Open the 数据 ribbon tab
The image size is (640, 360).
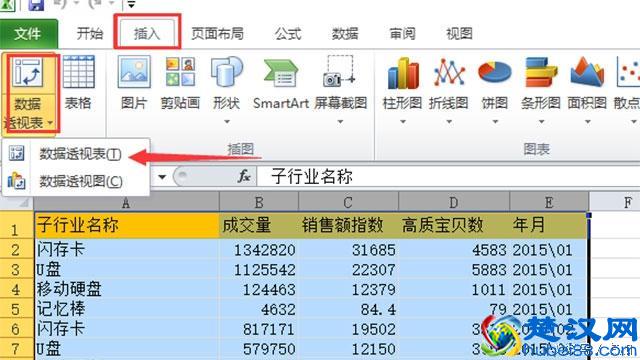345,33
